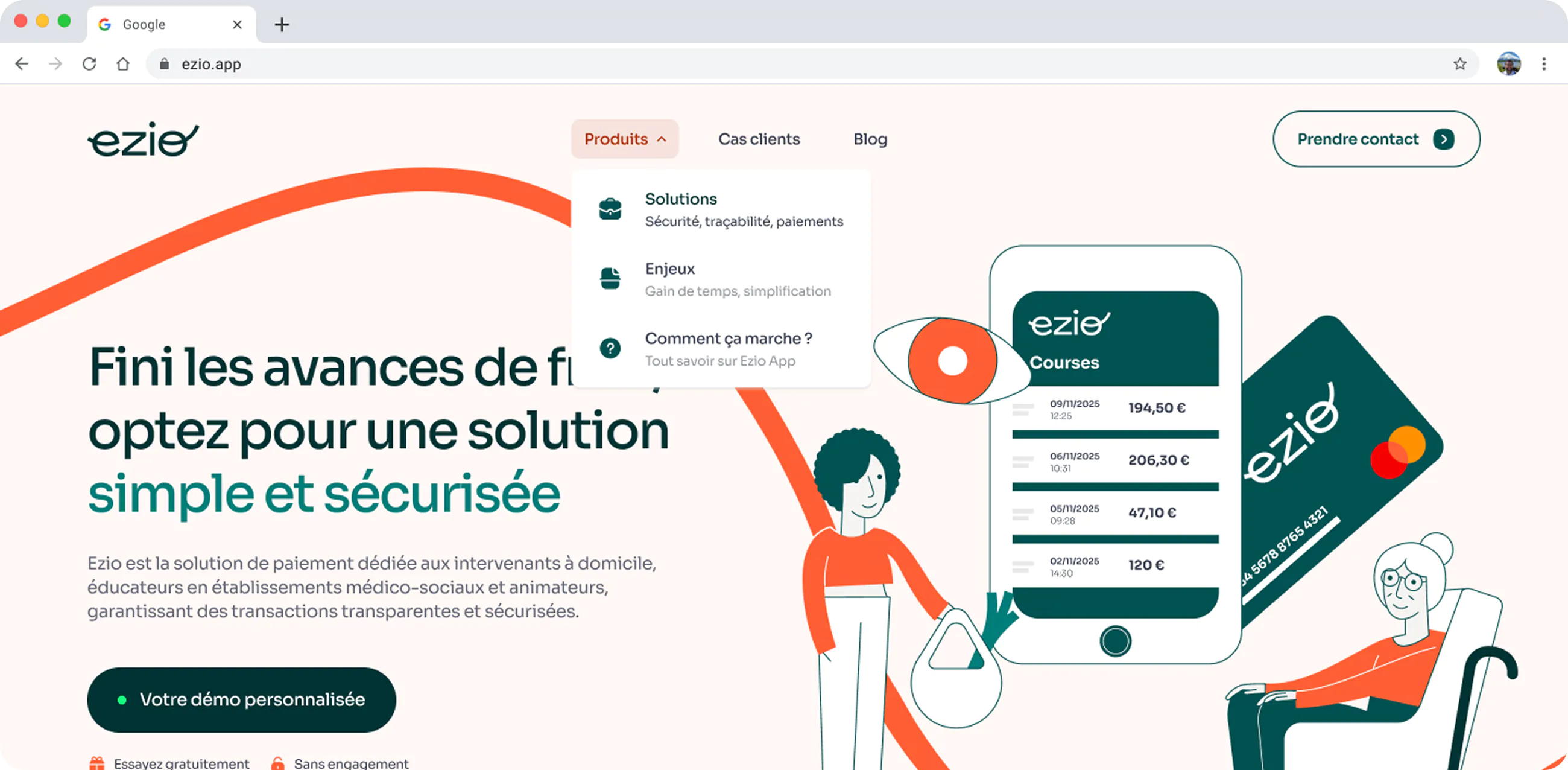The height and width of the screenshot is (770, 1568).
Task: Open the Blog page
Action: tap(870, 139)
